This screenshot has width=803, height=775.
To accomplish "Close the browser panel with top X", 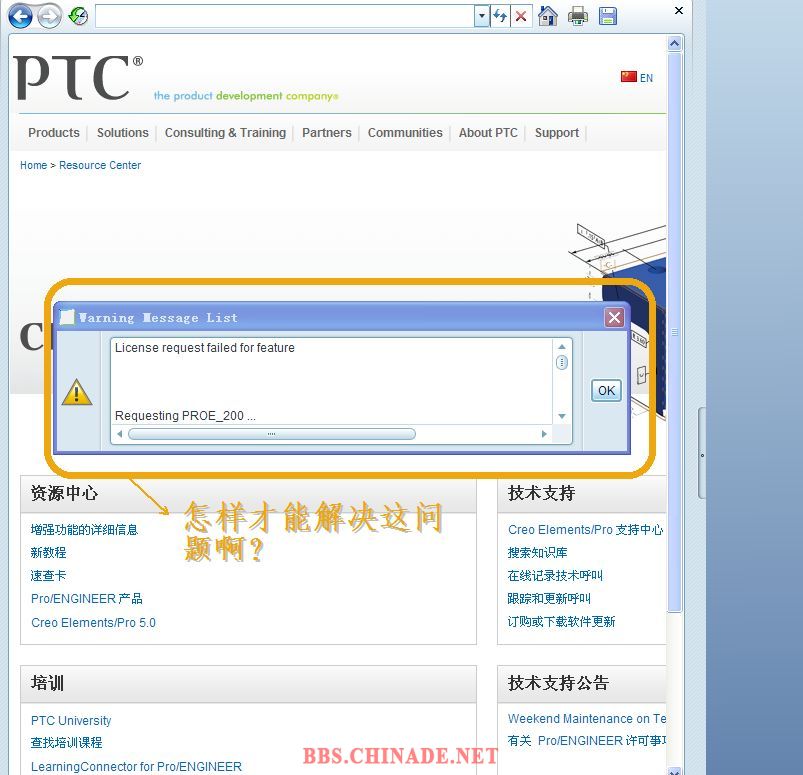I will coord(679,10).
